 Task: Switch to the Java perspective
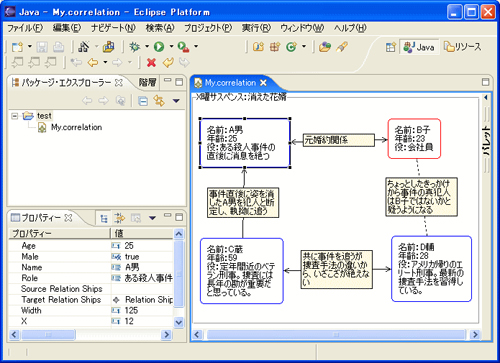[419, 47]
